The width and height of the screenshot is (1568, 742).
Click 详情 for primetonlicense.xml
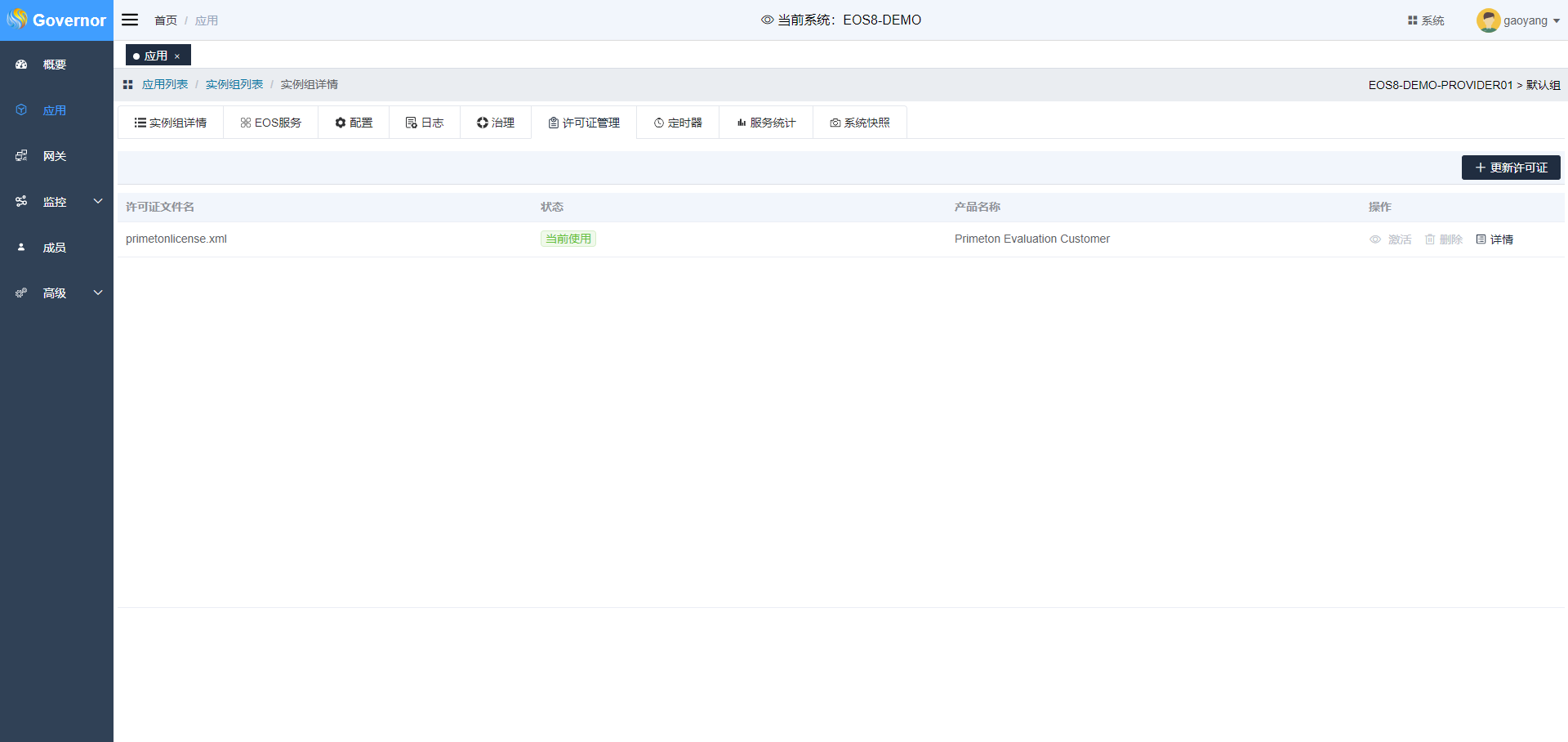(1494, 239)
